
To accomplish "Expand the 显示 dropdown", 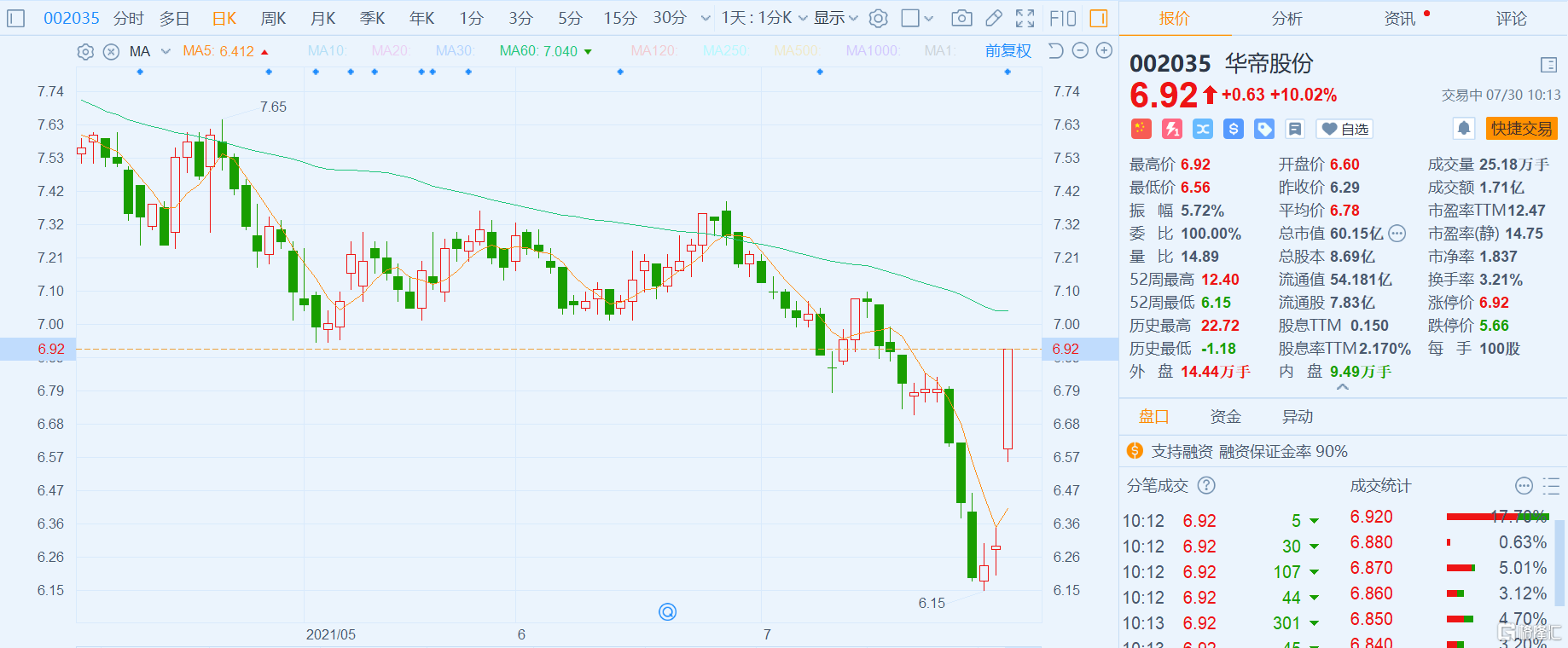I will [835, 18].
